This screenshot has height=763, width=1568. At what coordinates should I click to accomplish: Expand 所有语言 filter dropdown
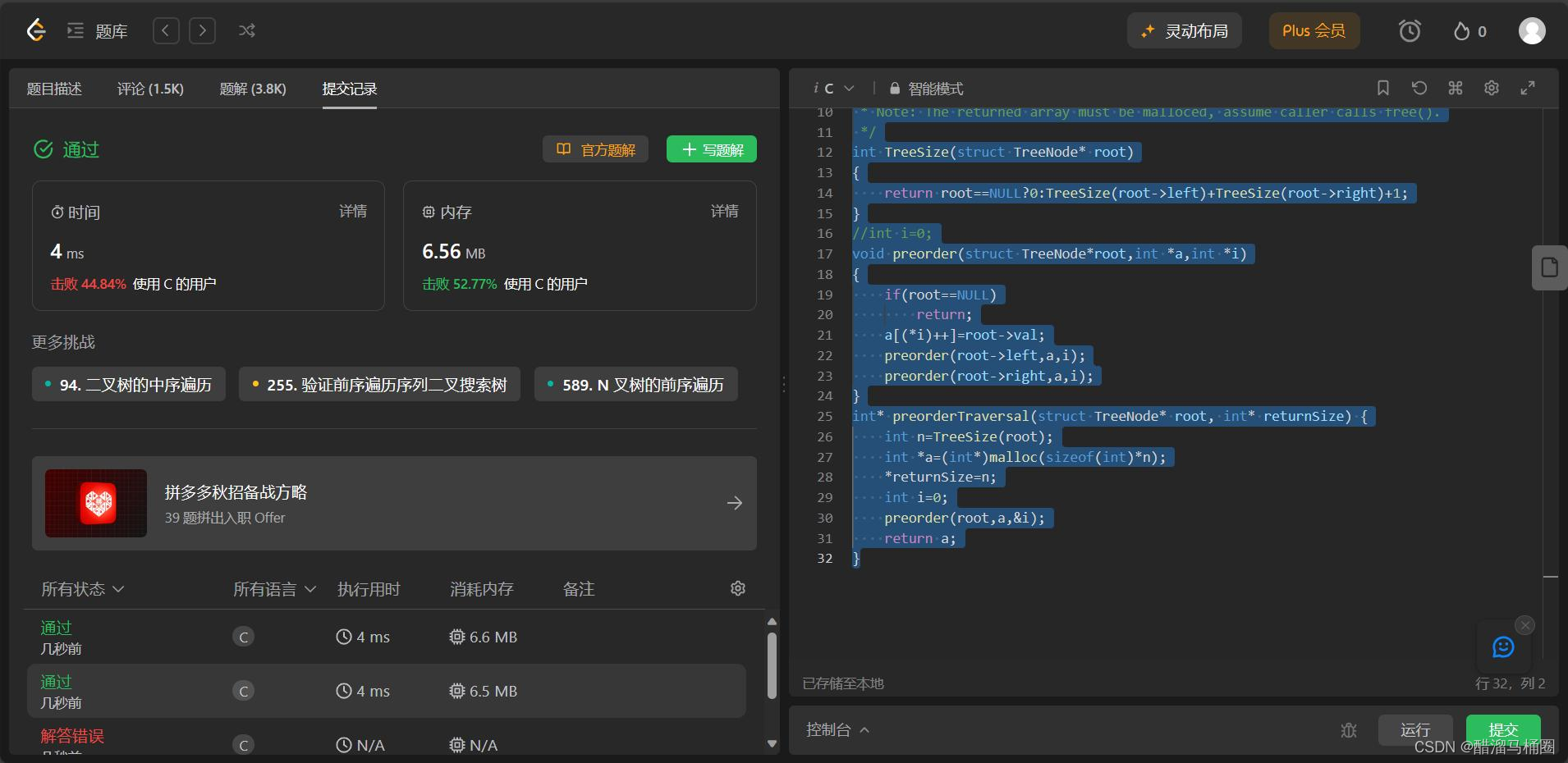pyautogui.click(x=274, y=589)
